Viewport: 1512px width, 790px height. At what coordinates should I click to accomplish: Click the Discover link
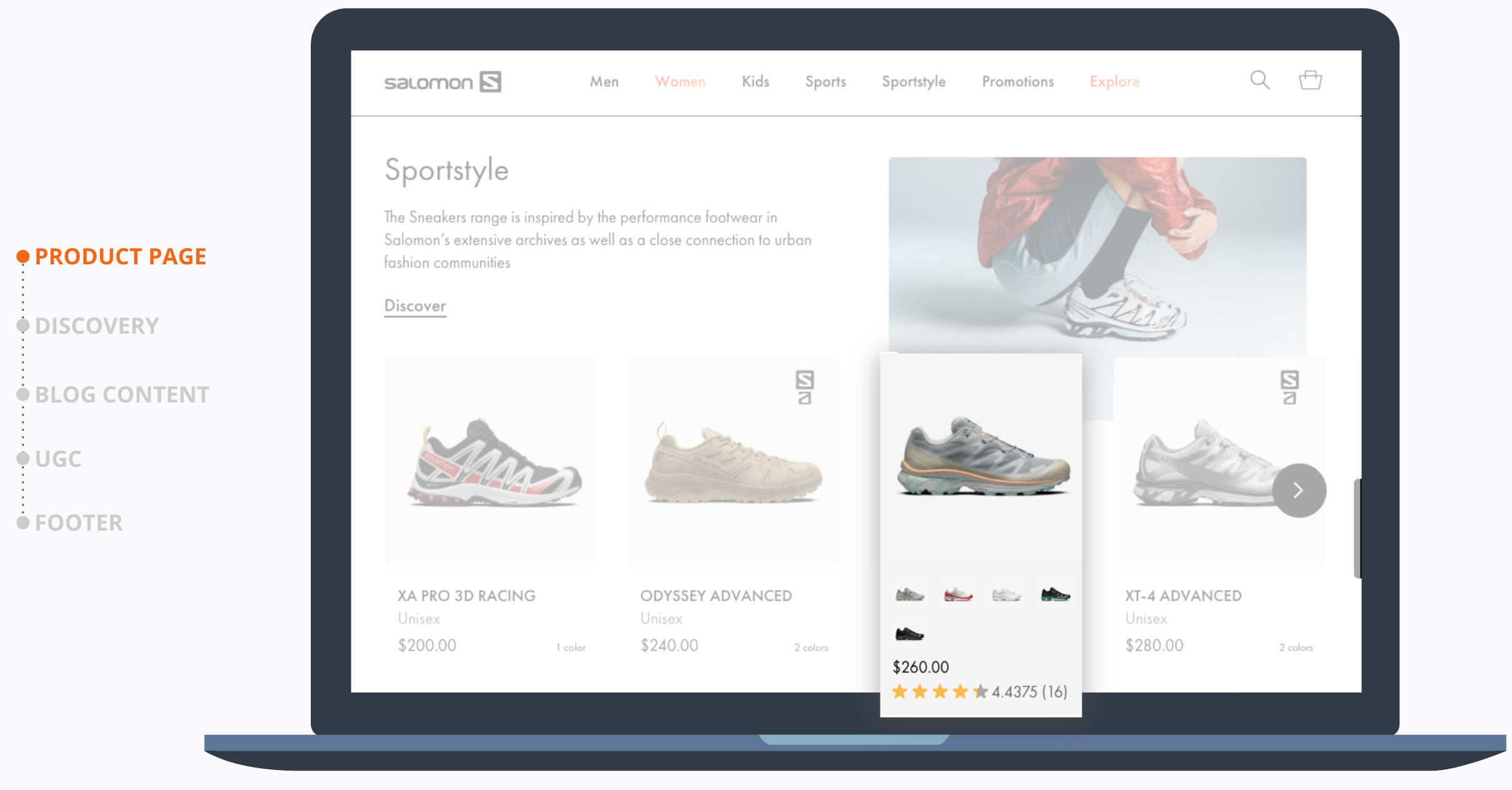[415, 306]
